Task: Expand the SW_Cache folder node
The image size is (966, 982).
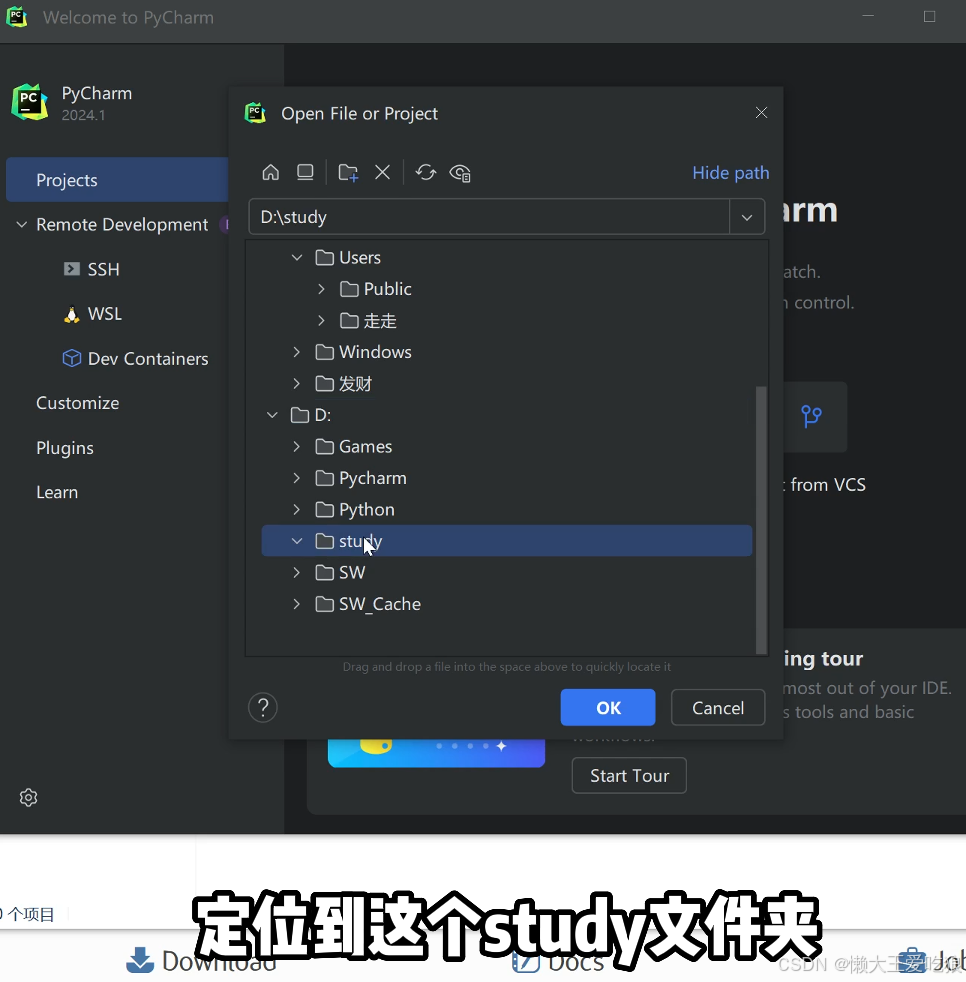Action: 297,604
